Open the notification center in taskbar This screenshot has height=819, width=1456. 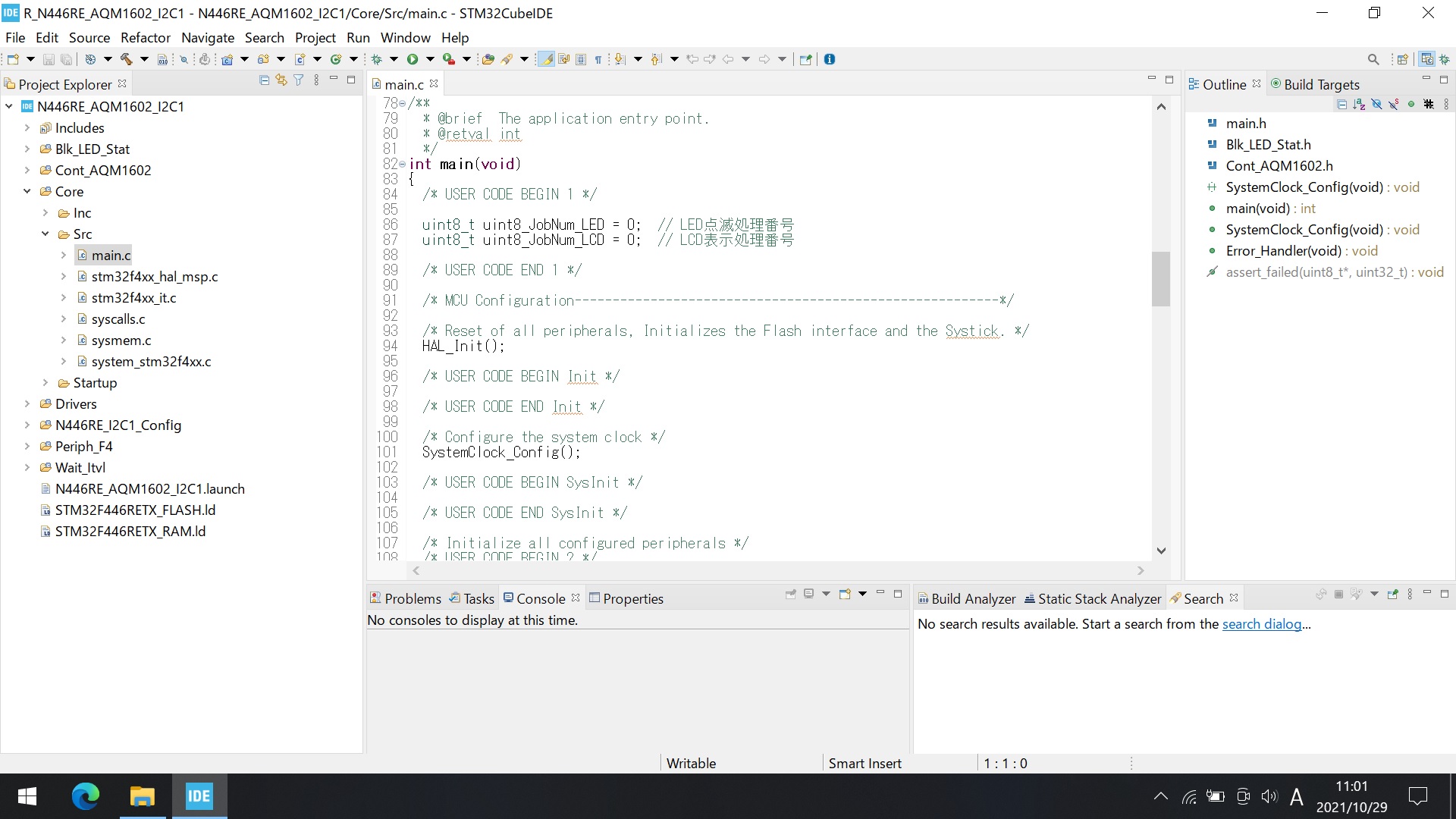pos(1417,796)
